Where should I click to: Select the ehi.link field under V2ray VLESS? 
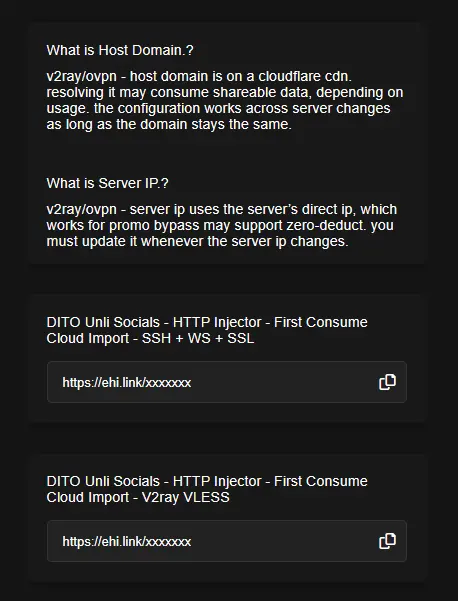tap(227, 541)
